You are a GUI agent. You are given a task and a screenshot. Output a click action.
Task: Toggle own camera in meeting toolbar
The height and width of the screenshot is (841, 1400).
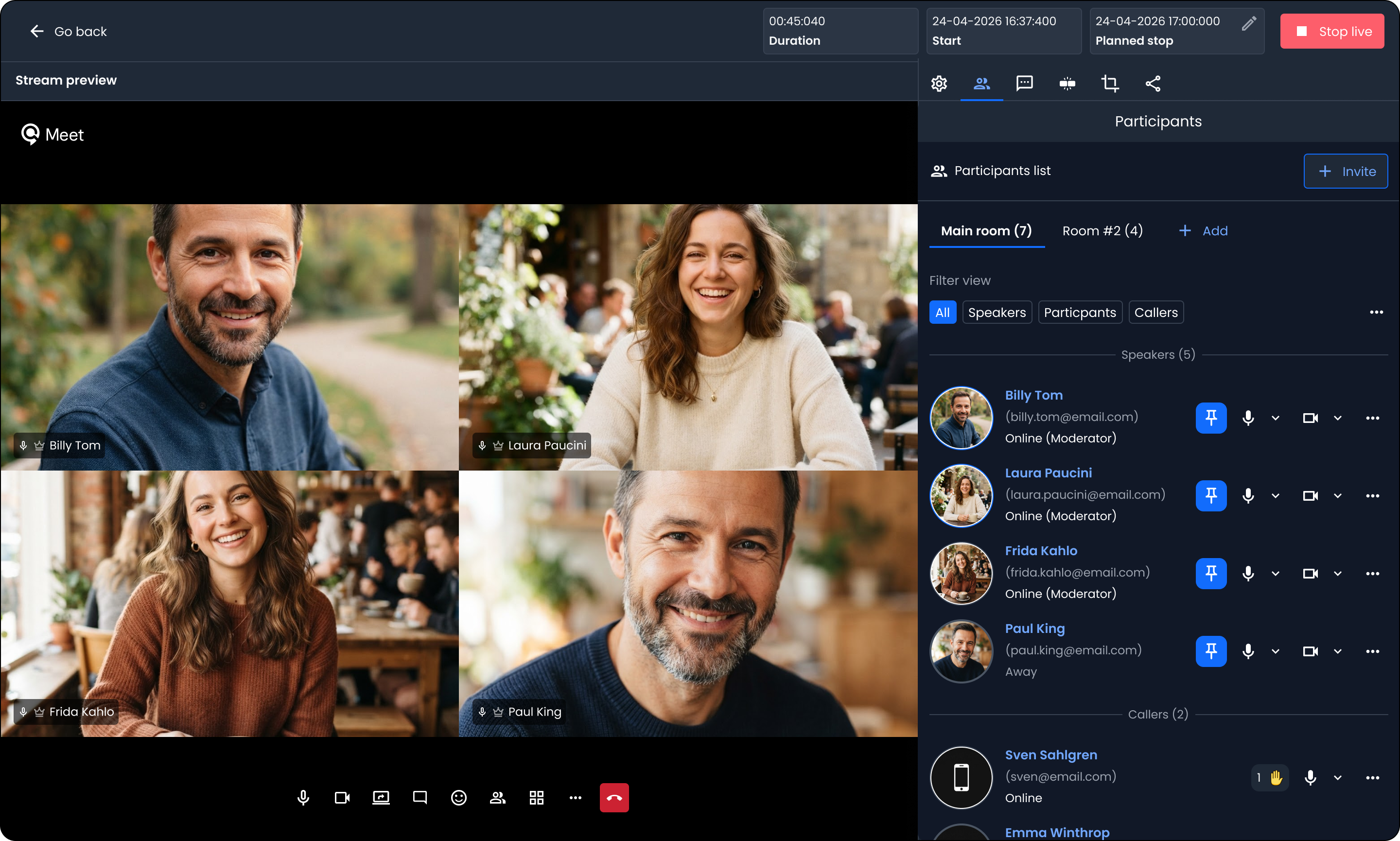point(342,797)
